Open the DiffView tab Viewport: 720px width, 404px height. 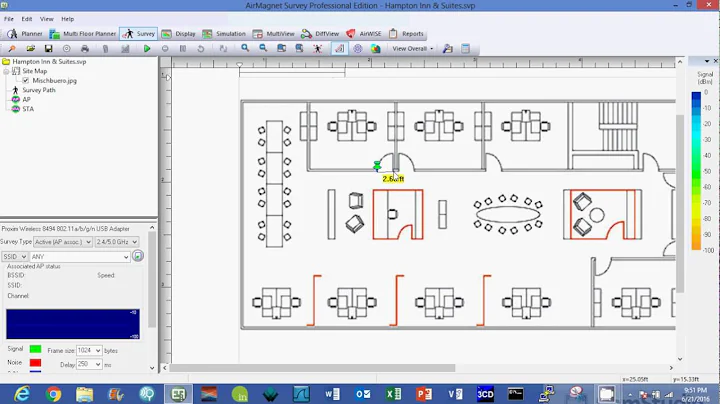click(x=320, y=34)
